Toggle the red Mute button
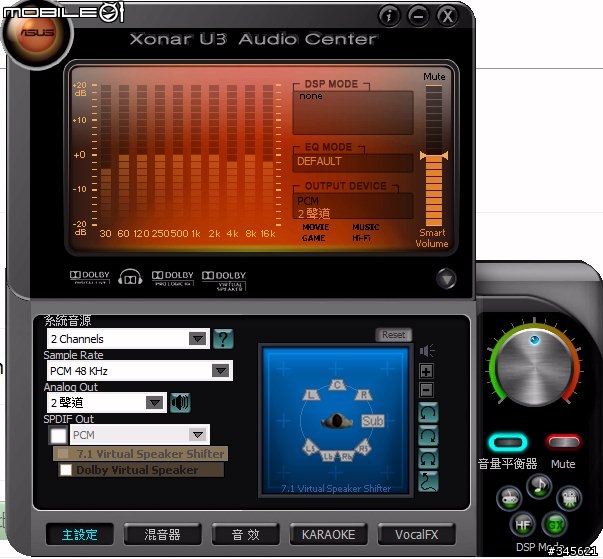 563,442
